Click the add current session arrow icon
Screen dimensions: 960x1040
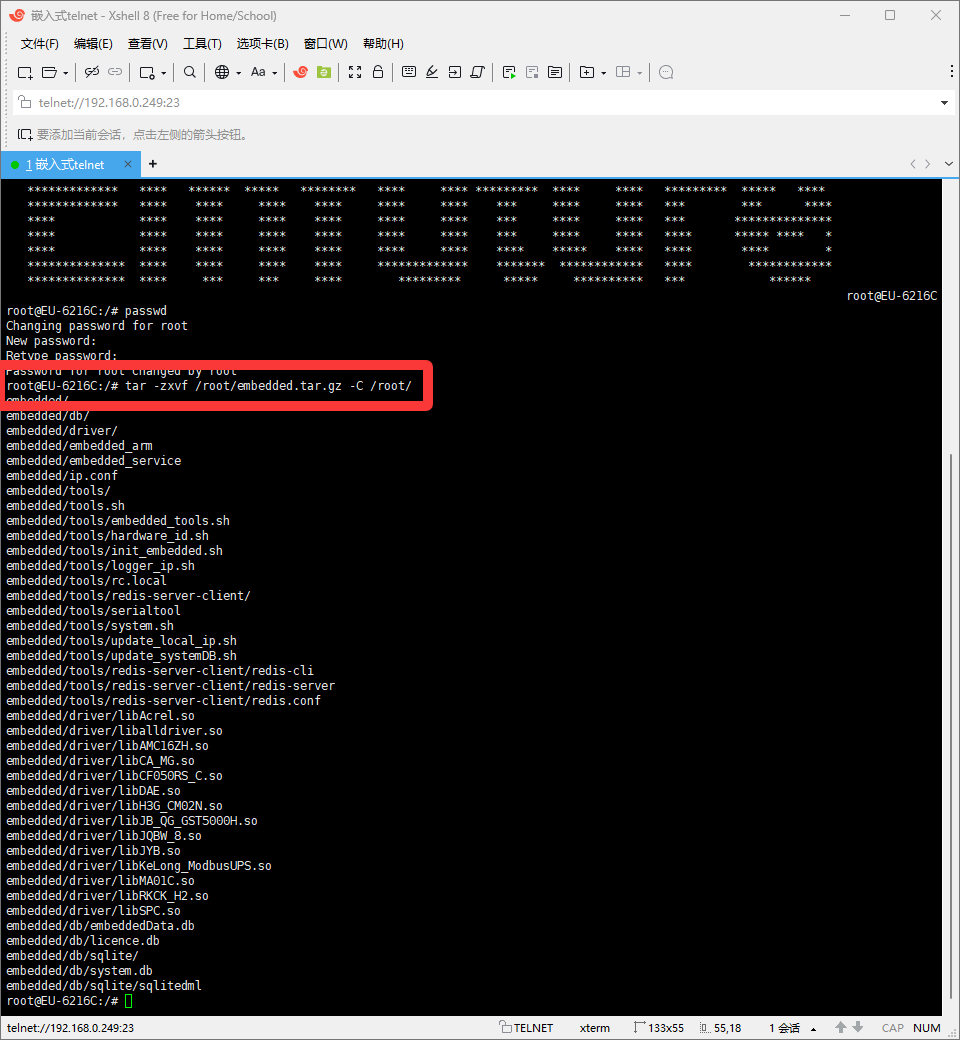click(x=25, y=134)
